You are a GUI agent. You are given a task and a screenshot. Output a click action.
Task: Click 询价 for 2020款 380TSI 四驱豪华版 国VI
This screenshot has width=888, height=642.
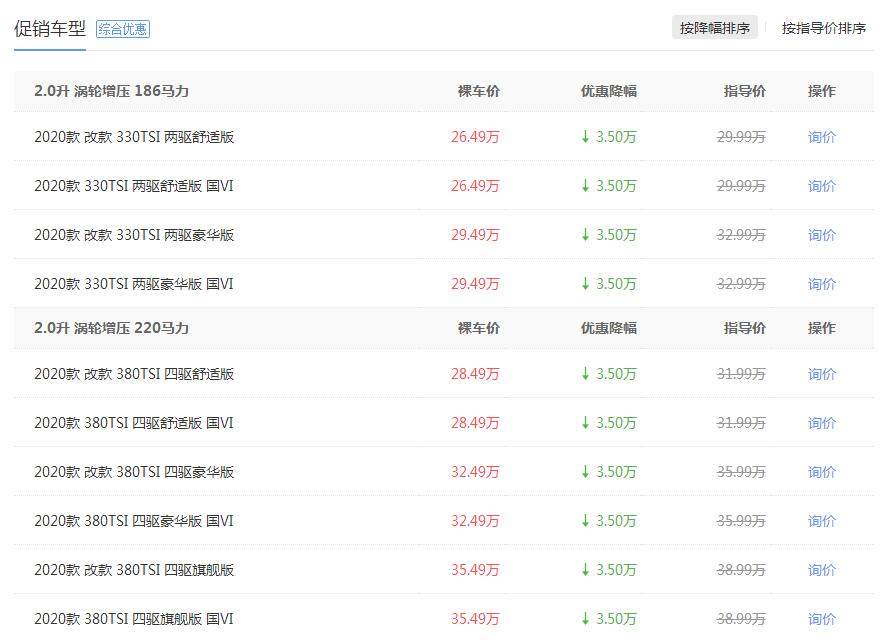tap(822, 521)
